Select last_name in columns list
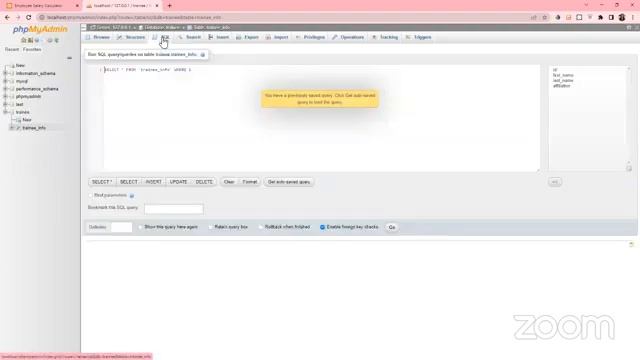The height and width of the screenshot is (360, 640). [563, 80]
